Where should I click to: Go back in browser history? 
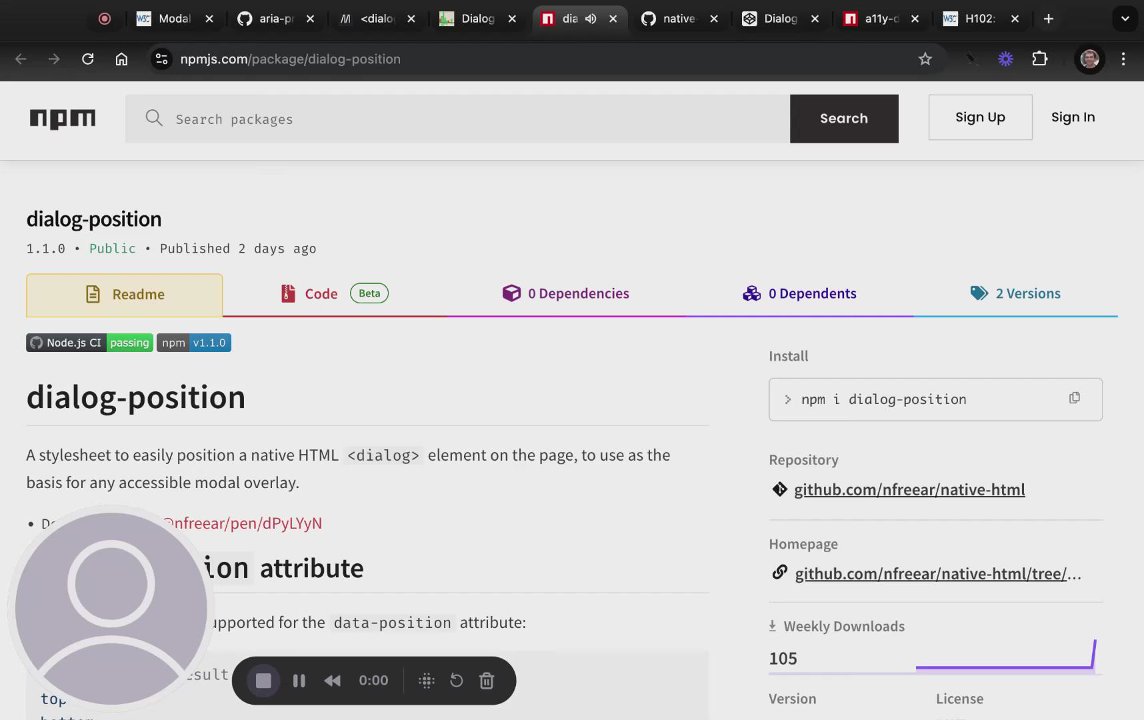[x=20, y=59]
